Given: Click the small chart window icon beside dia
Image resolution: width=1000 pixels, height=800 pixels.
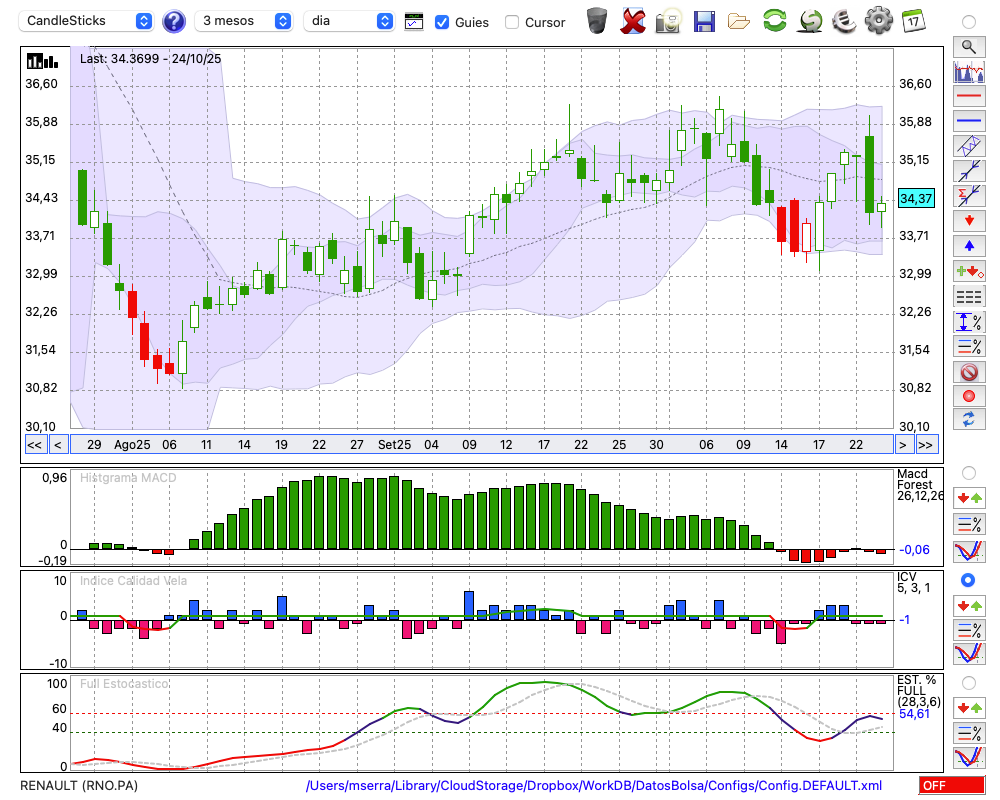Looking at the screenshot, I should click(x=414, y=22).
